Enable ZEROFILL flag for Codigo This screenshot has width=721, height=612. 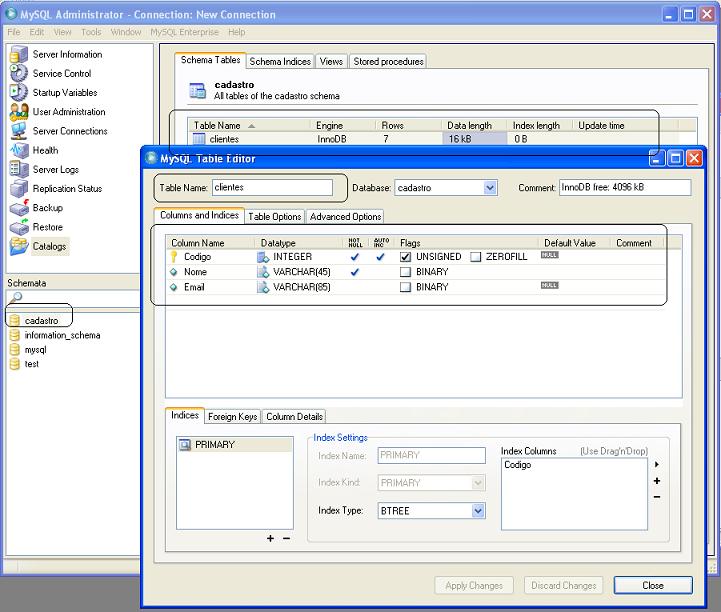(x=475, y=257)
